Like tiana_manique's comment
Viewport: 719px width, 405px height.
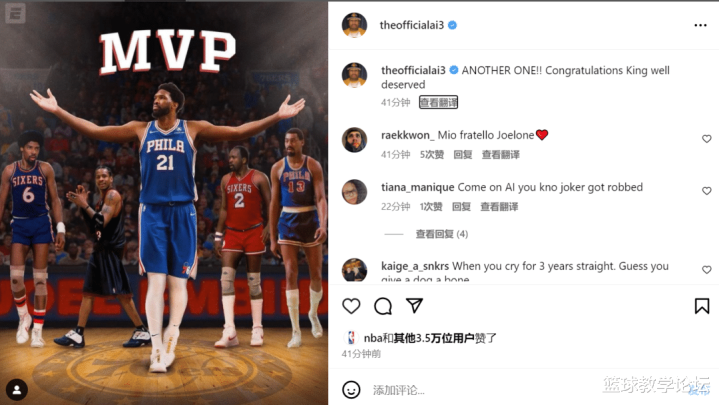(x=707, y=190)
